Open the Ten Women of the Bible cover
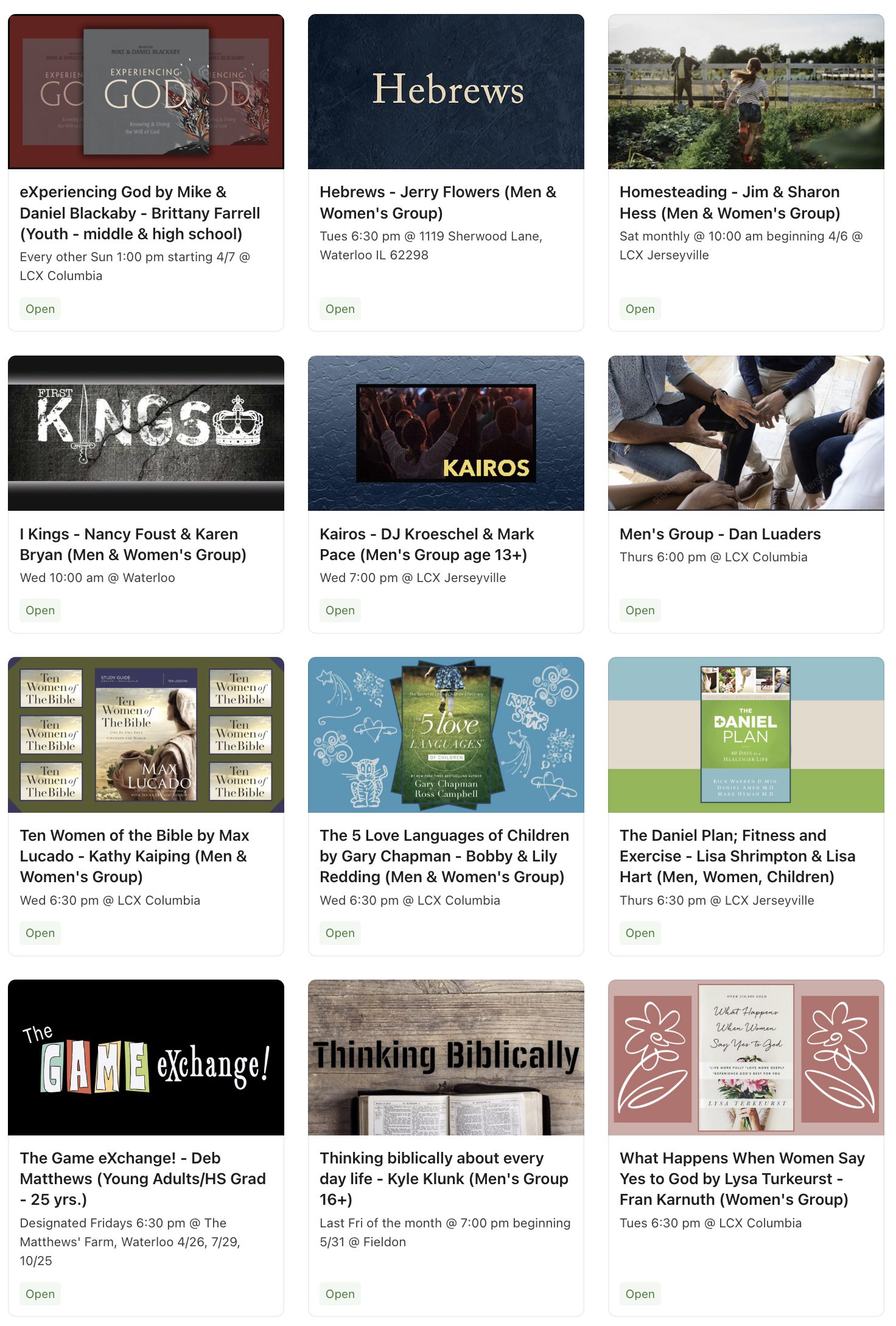 click(x=146, y=735)
